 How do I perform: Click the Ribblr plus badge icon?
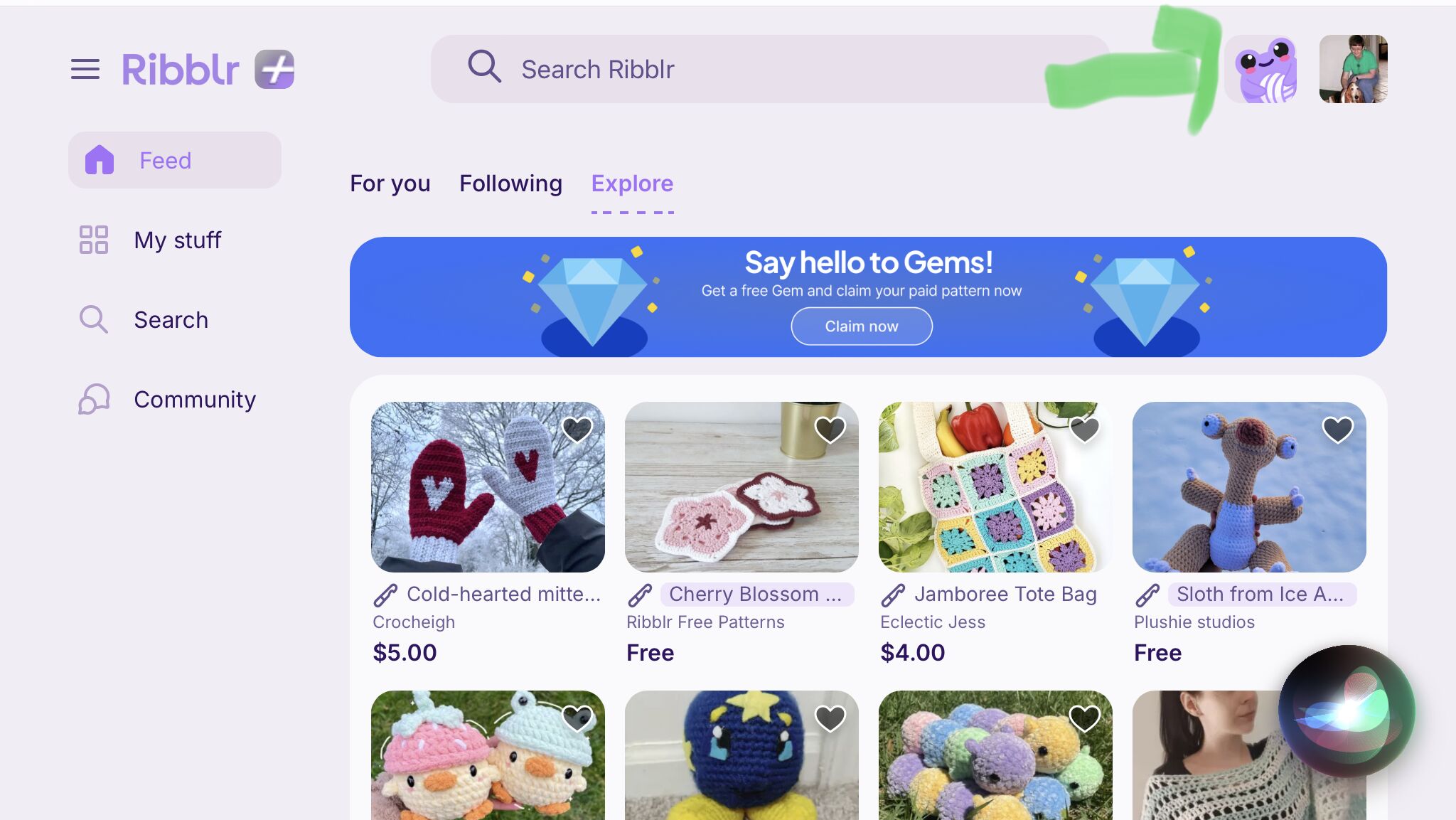(x=274, y=69)
